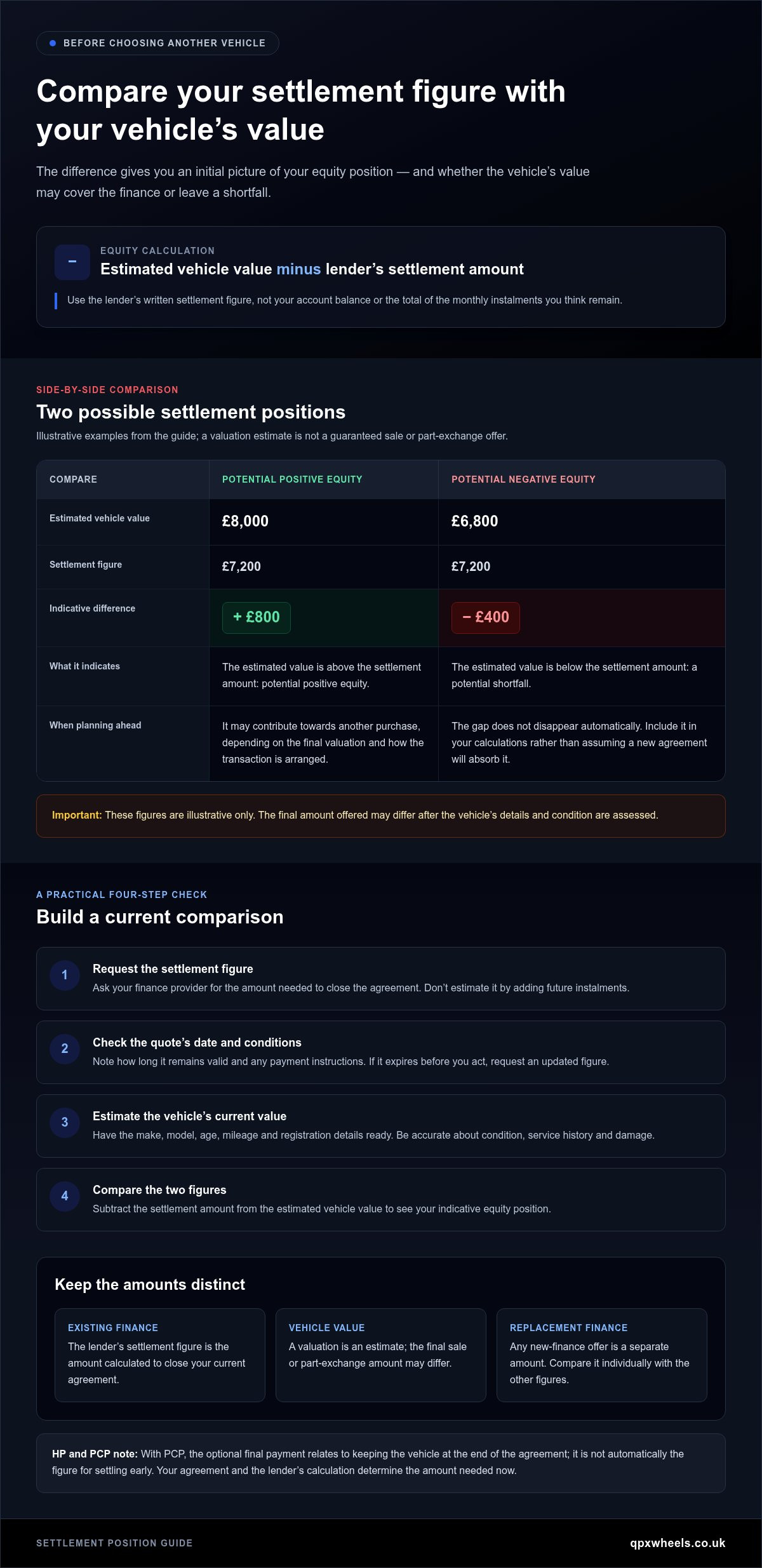The width and height of the screenshot is (762, 1568).
Task: Open the qpxwheels.co.uk footer link
Action: pos(678,1543)
